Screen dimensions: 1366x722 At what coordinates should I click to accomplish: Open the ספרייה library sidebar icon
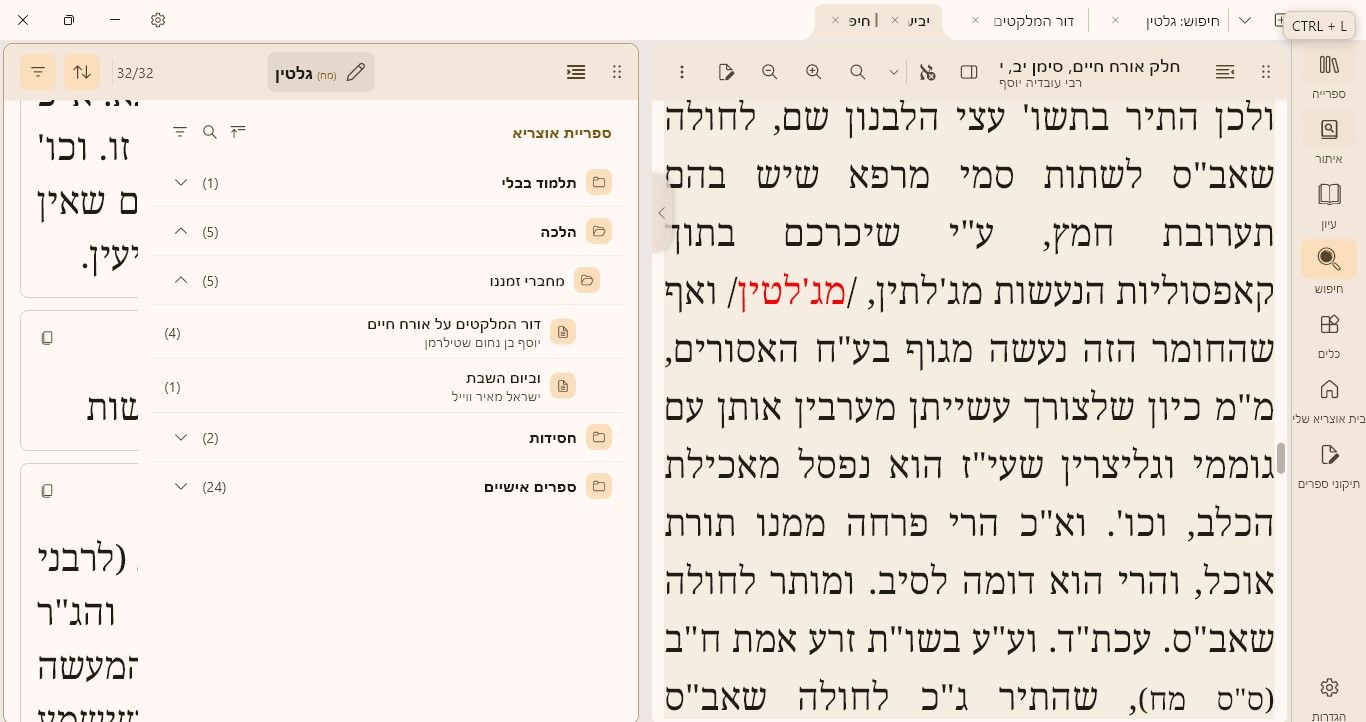pyautogui.click(x=1329, y=76)
